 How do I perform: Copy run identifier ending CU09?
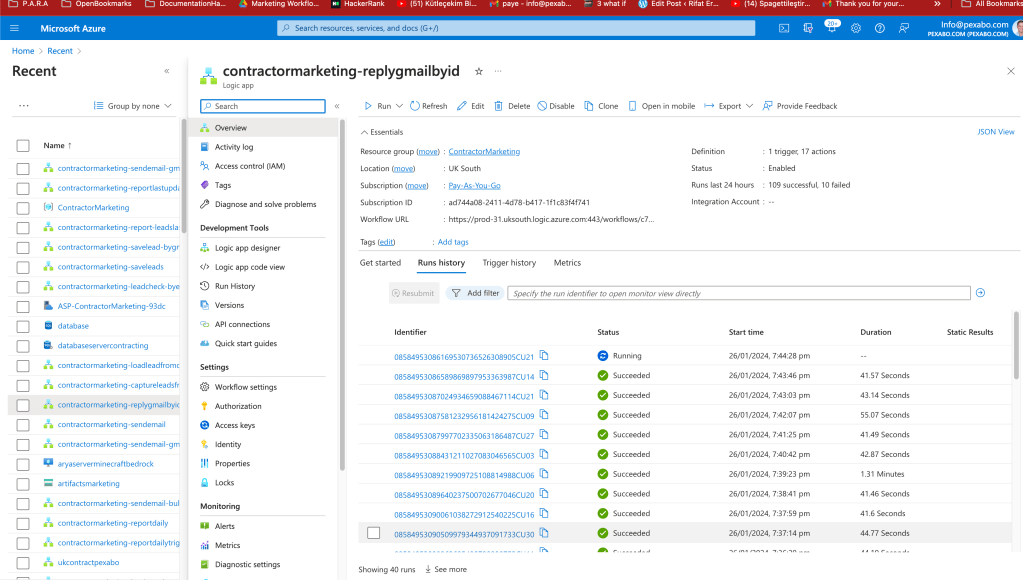point(544,414)
